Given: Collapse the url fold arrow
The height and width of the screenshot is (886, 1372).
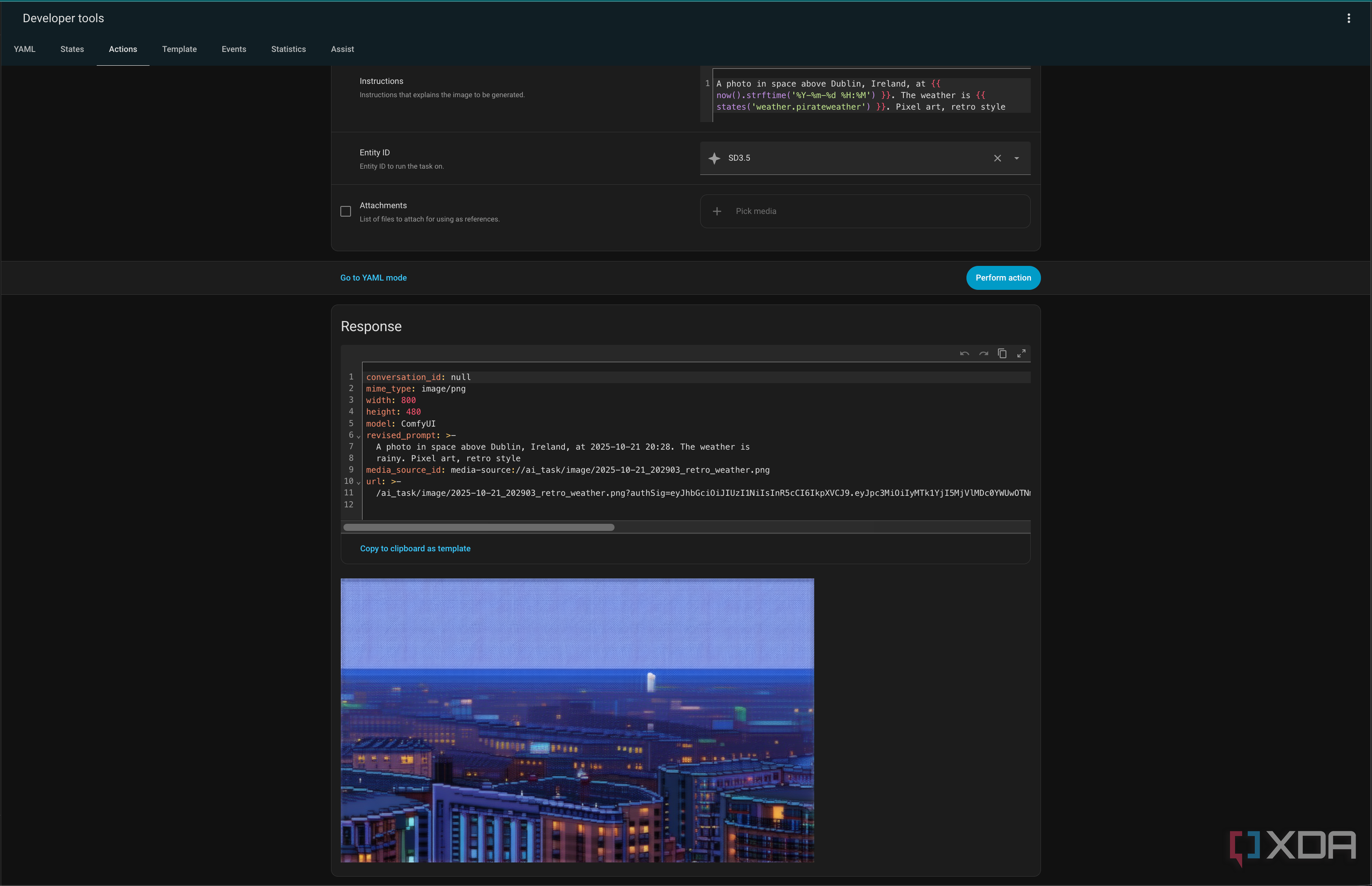Looking at the screenshot, I should (x=358, y=482).
